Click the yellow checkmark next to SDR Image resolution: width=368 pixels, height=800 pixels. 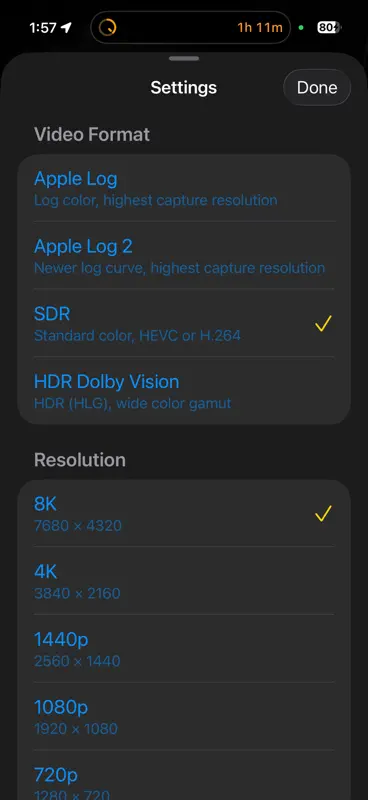click(323, 323)
